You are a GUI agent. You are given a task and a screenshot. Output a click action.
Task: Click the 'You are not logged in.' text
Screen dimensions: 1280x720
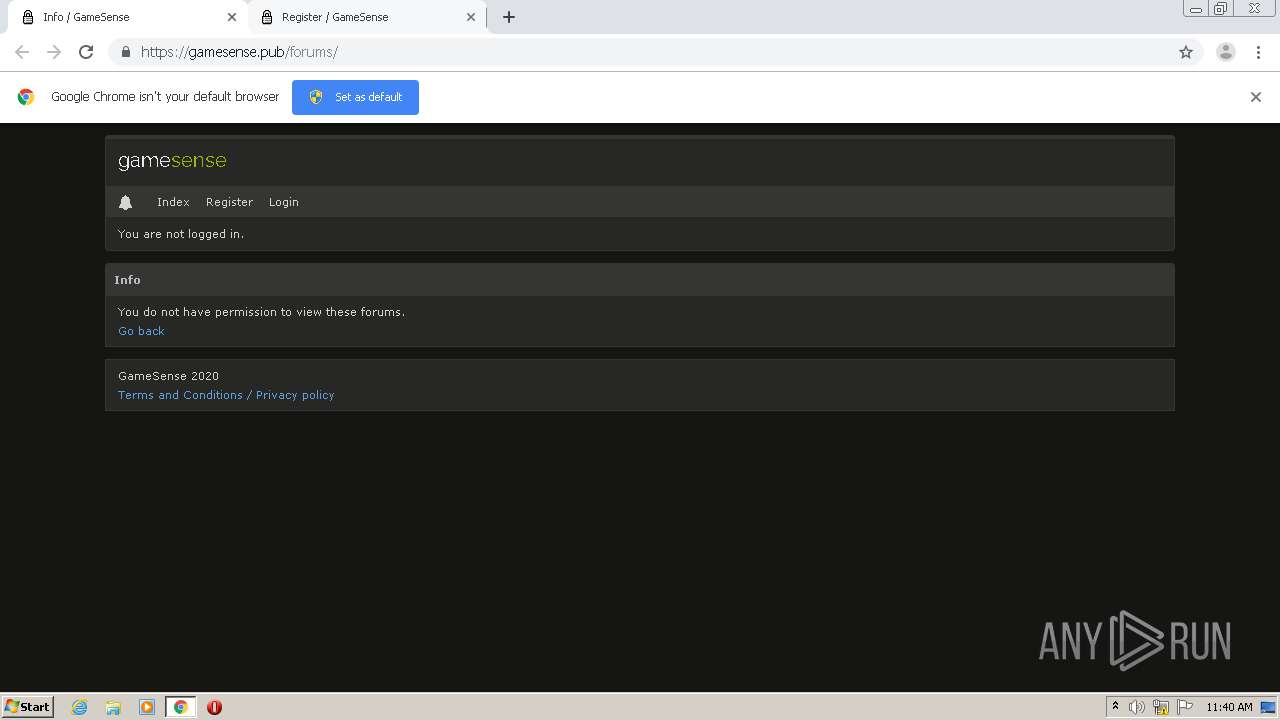pos(181,234)
